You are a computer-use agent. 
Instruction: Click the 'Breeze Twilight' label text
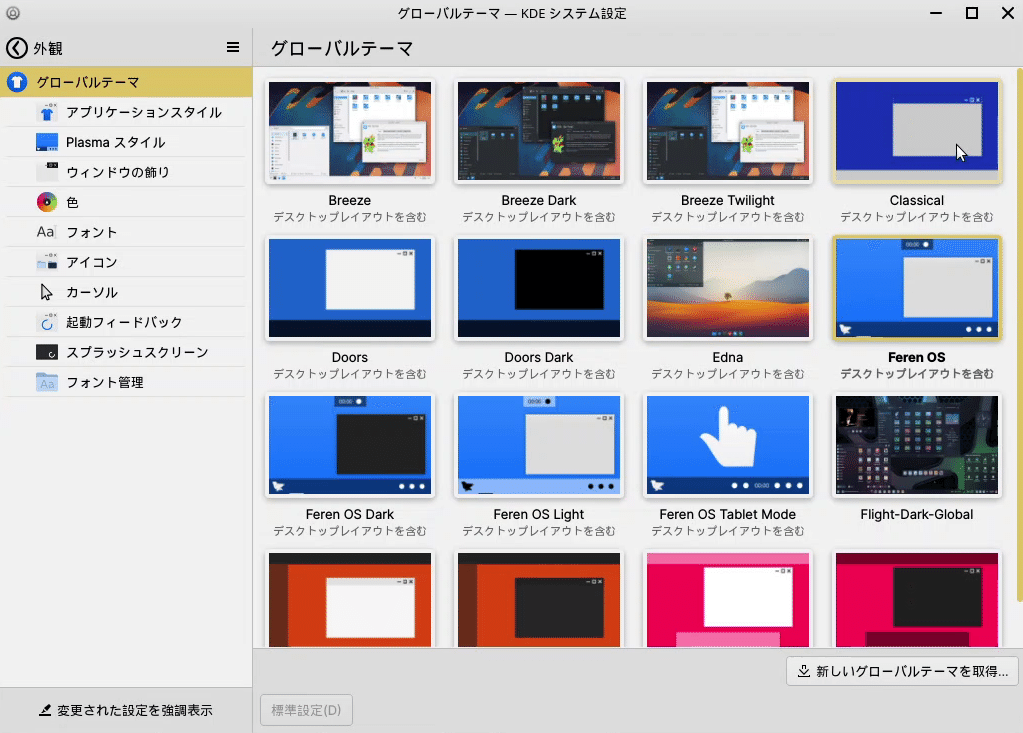pyautogui.click(x=727, y=200)
